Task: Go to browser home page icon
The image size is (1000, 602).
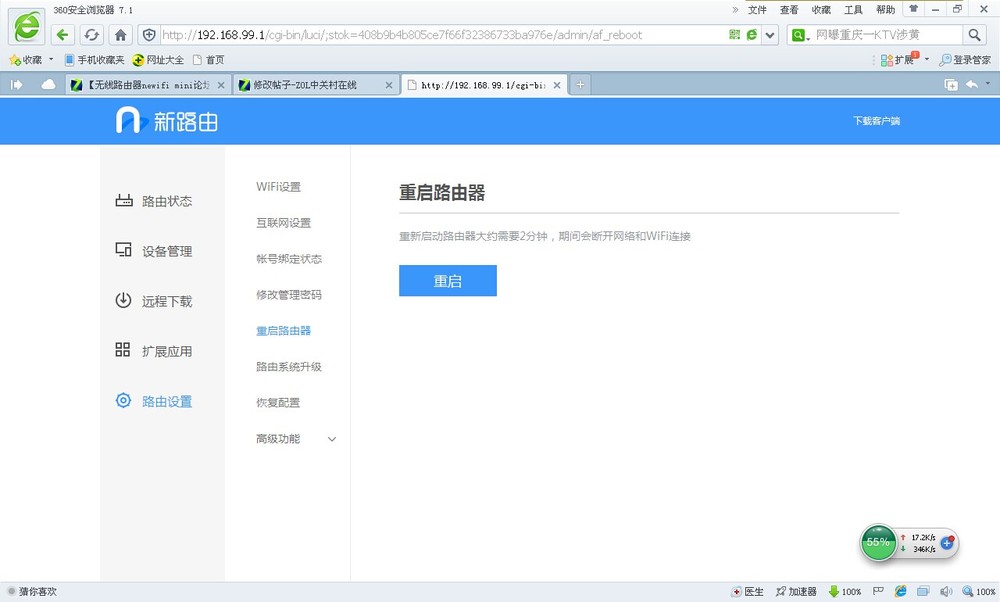Action: coord(120,35)
